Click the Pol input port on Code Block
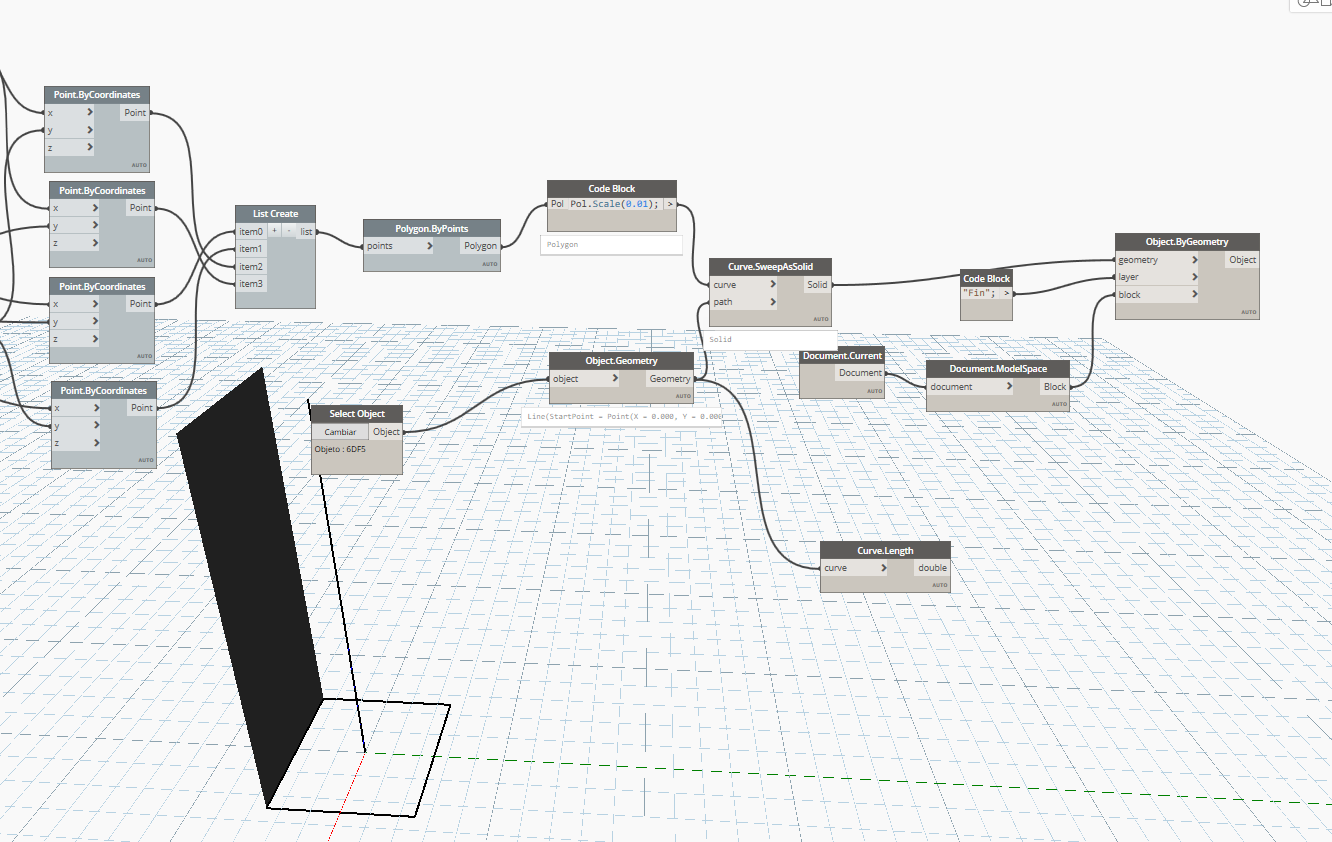Viewport: 1332px width, 842px height. click(557, 204)
